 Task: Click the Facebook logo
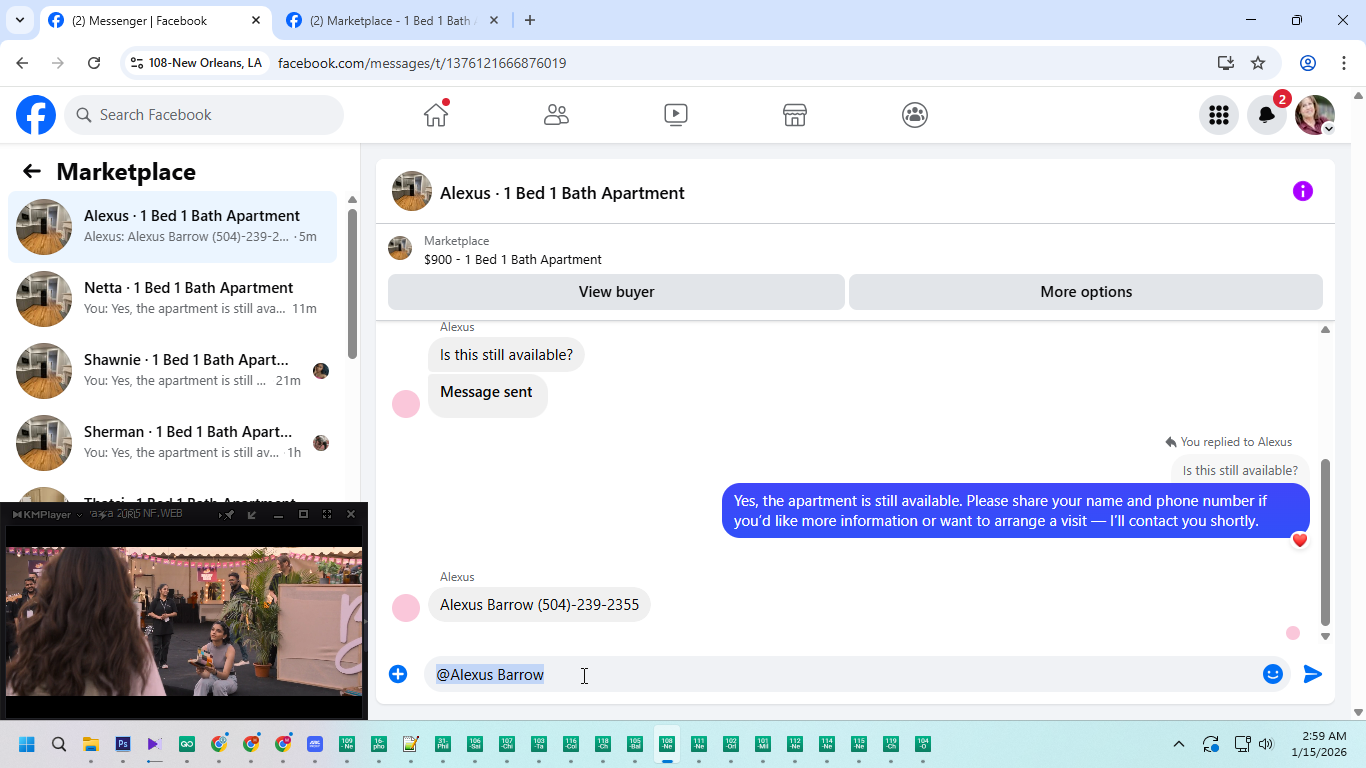[x=36, y=115]
